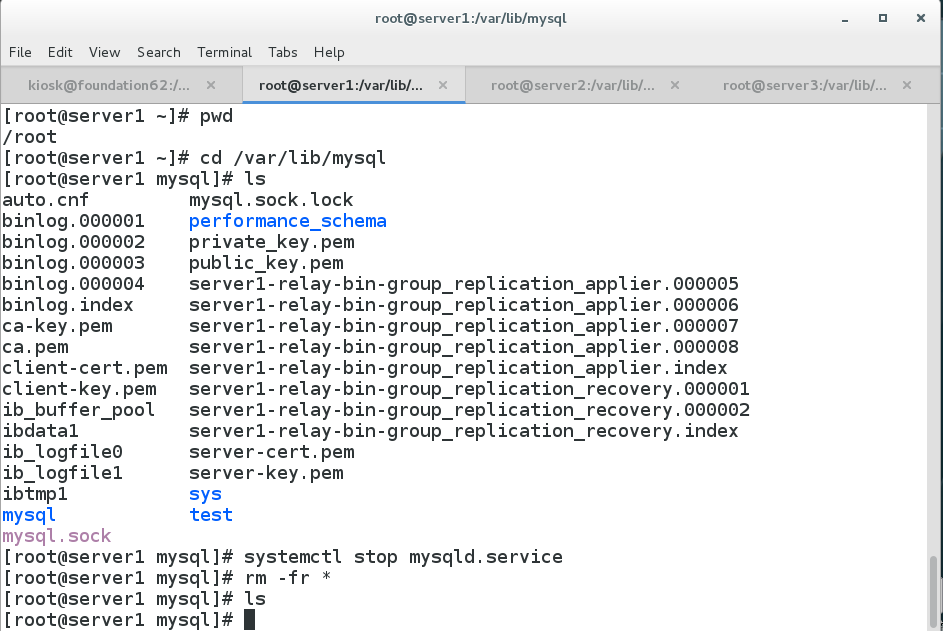Click the ib_logfile1 file name
943x631 pixels.
[63, 473]
